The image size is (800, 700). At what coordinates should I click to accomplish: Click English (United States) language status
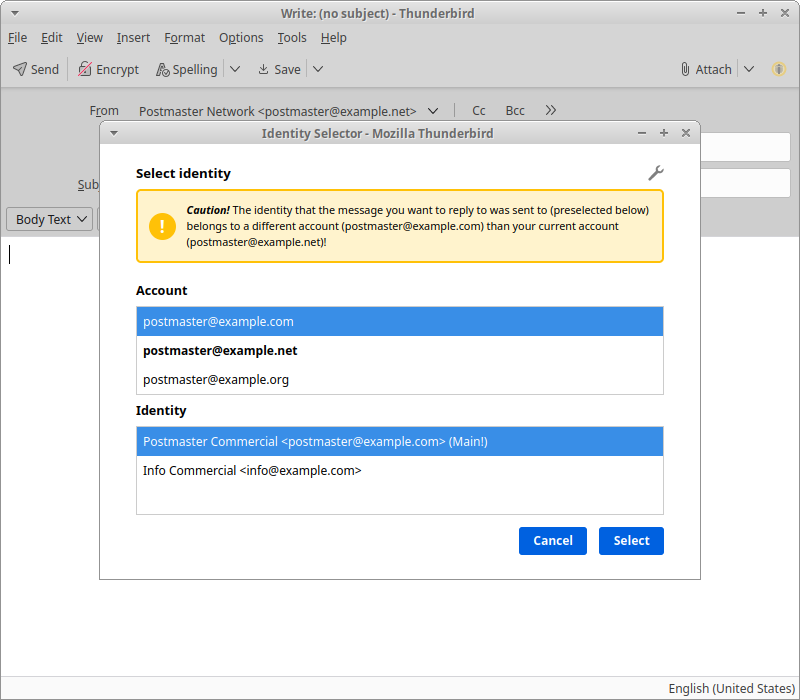coord(731,689)
